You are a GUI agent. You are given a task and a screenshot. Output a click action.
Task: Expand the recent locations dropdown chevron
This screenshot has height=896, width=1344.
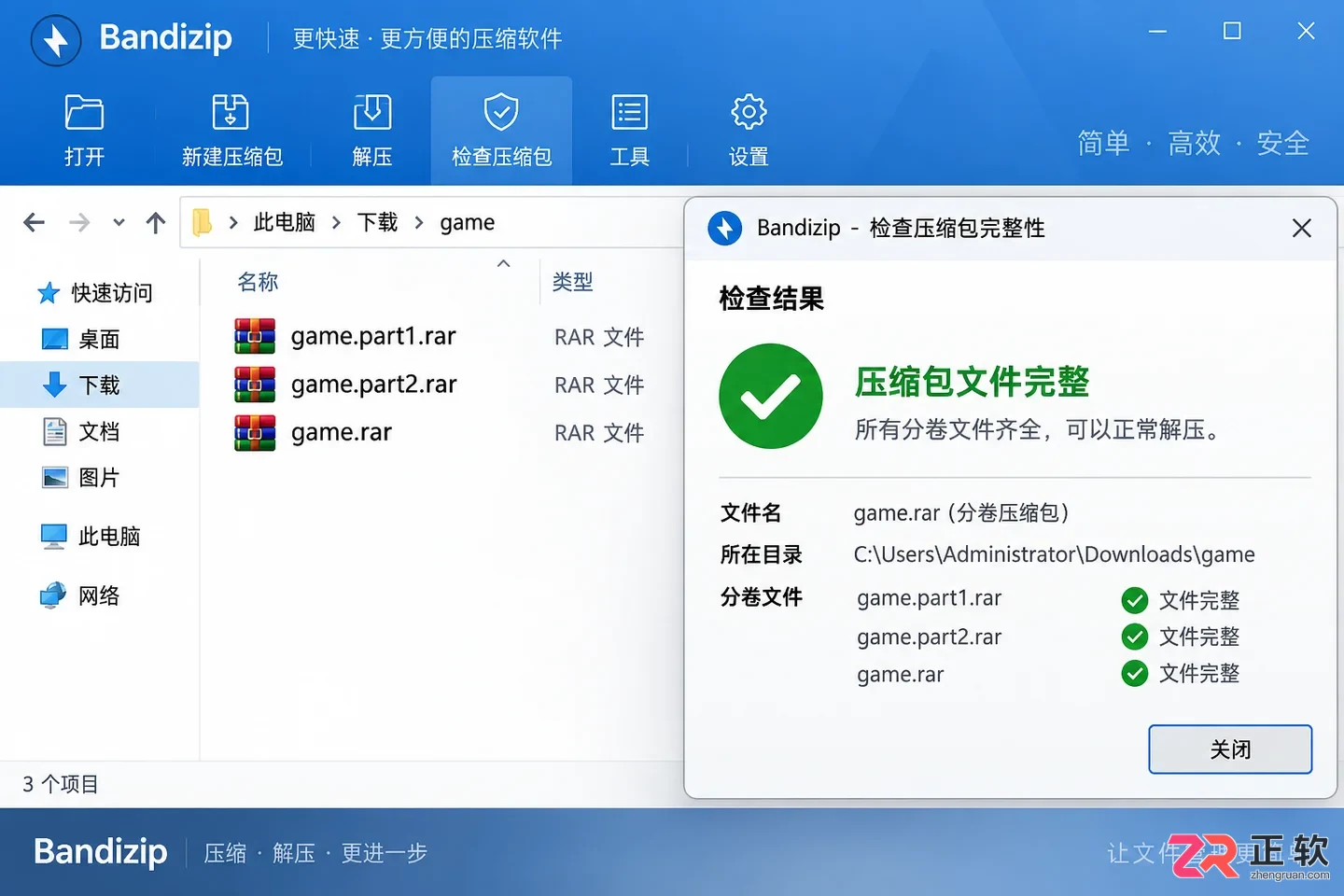(x=119, y=222)
